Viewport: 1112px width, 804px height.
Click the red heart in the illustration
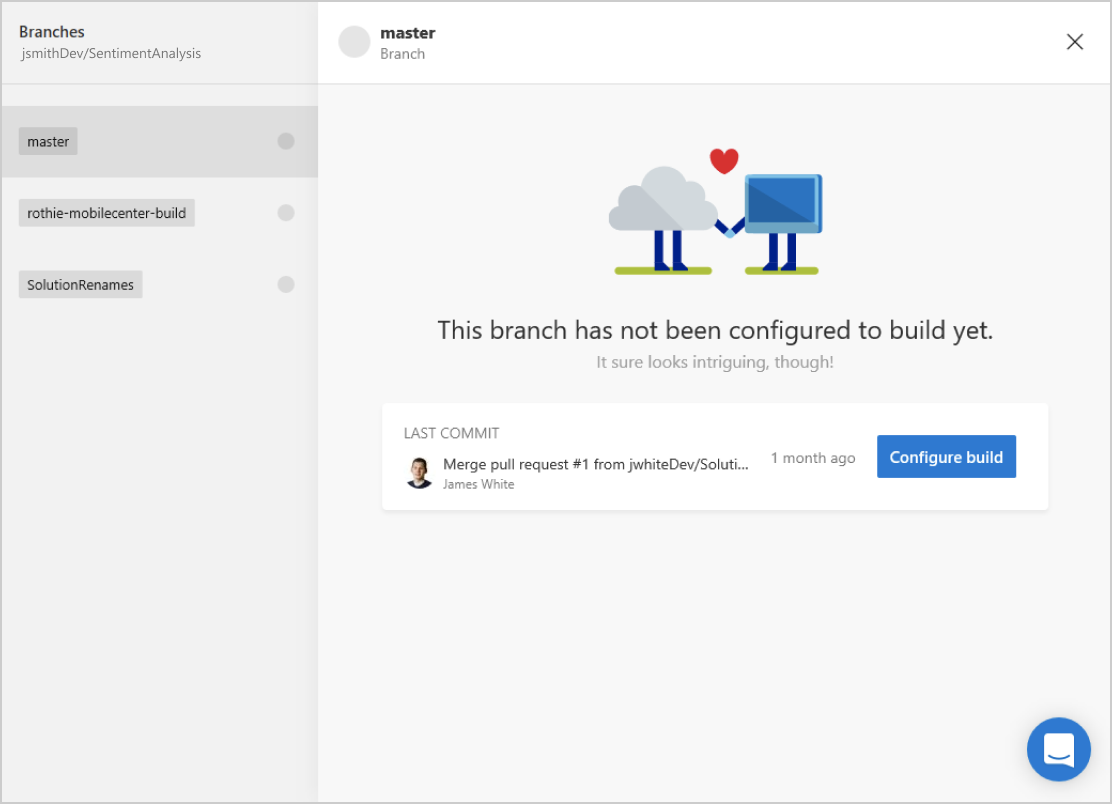[x=724, y=161]
